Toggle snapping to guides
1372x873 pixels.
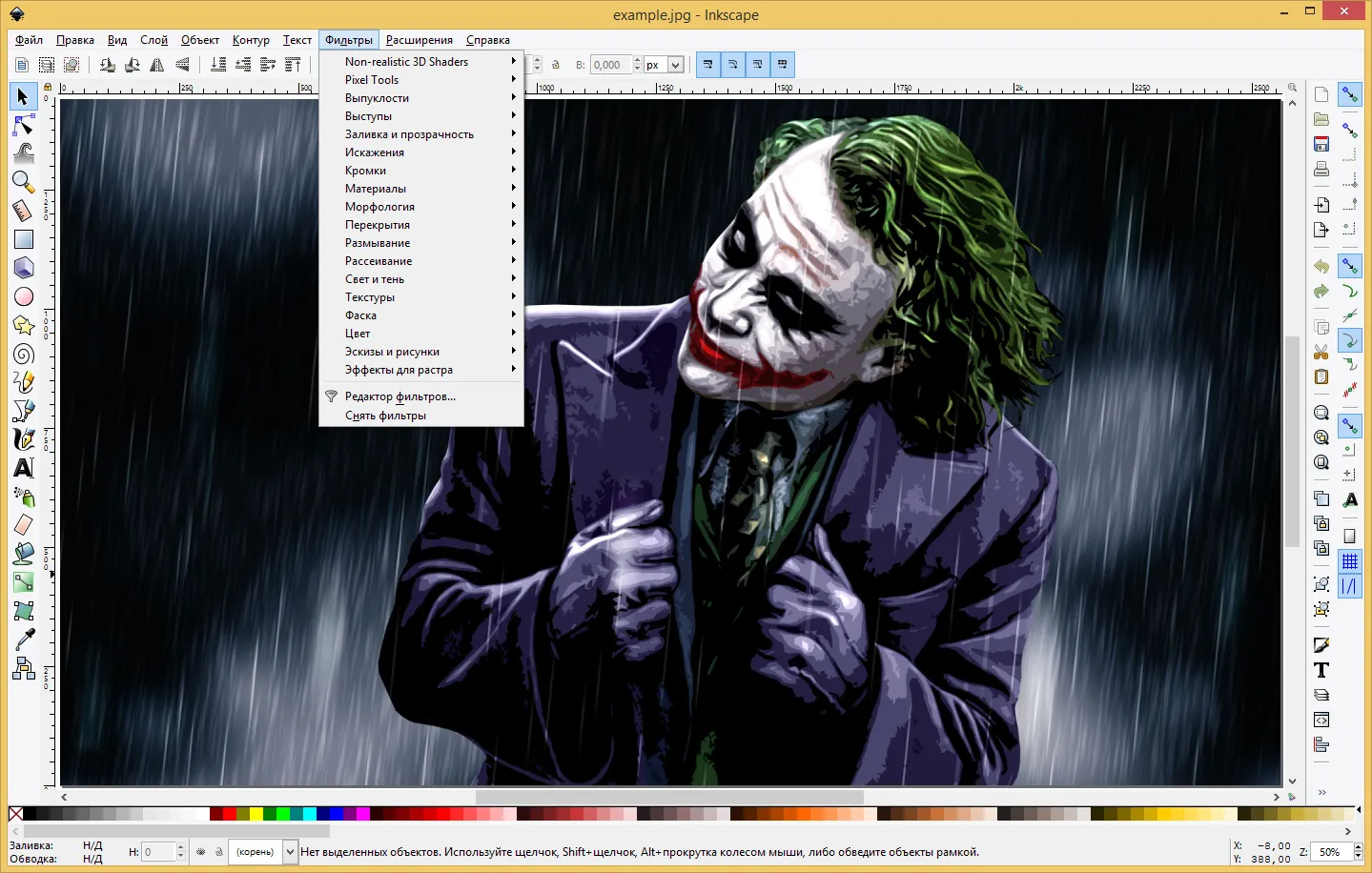point(1349,587)
